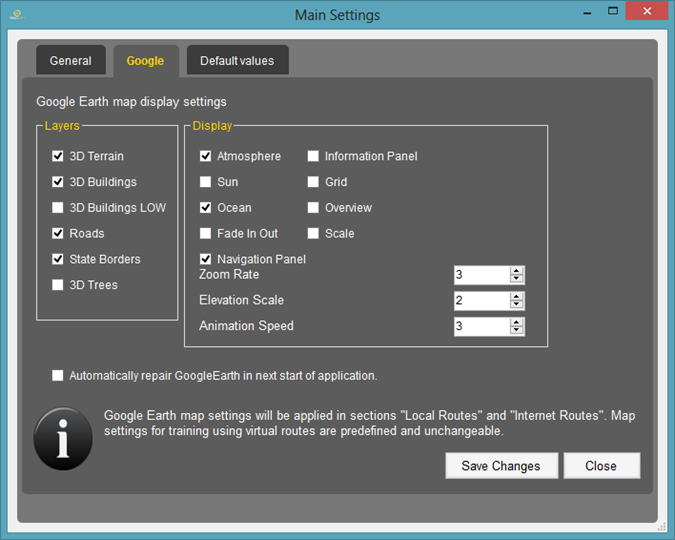Enable the Fade In Out option
675x540 pixels.
[x=206, y=233]
